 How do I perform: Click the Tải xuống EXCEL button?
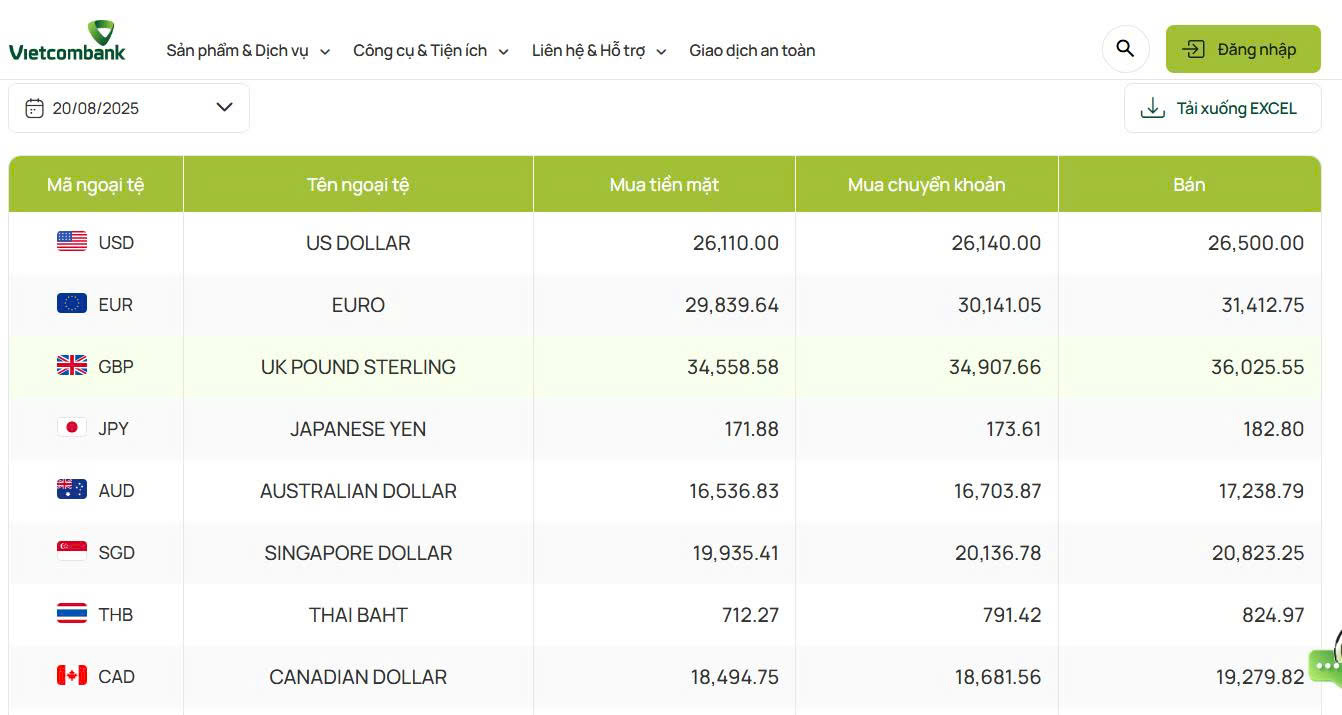tap(1222, 107)
